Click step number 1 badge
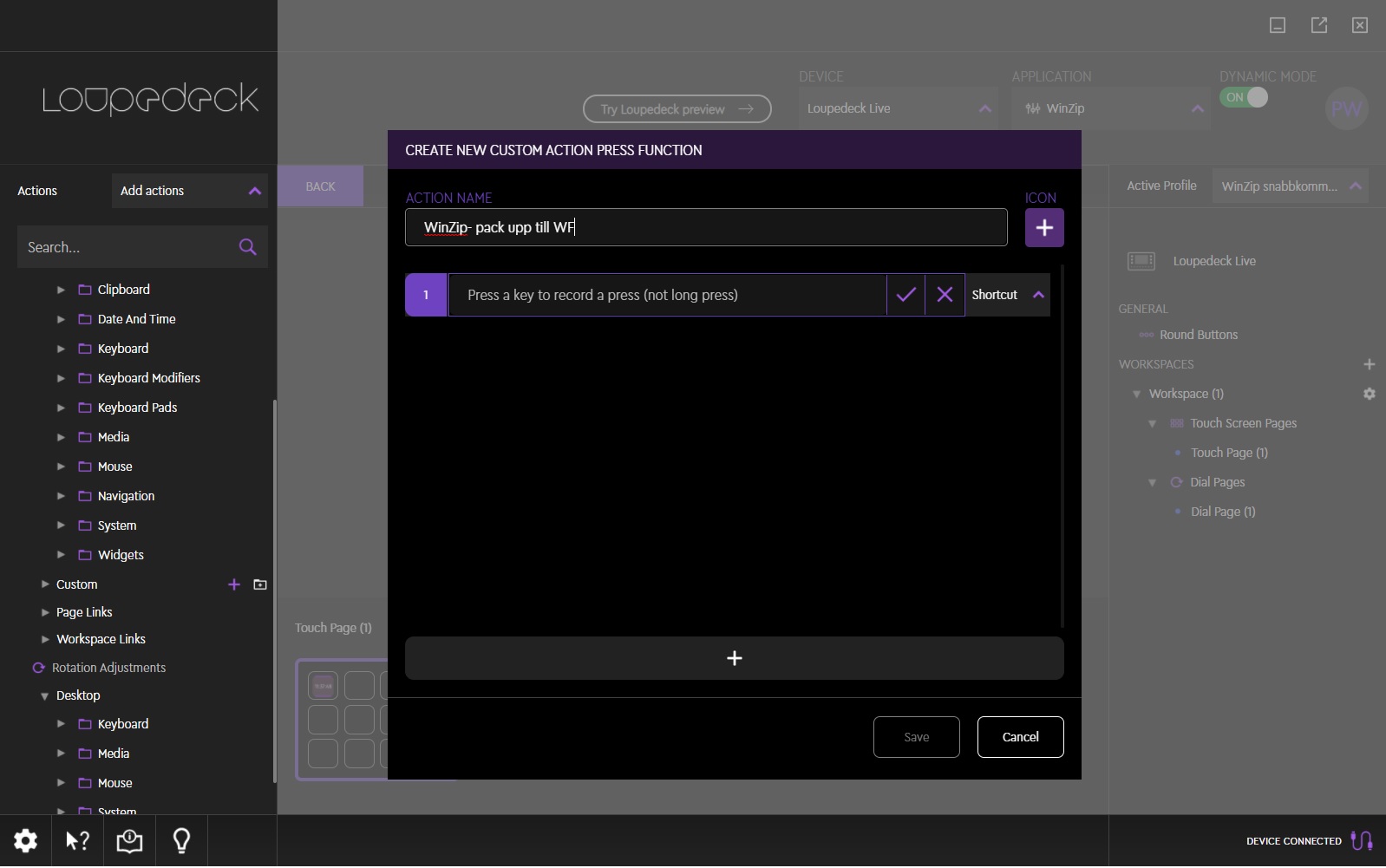The width and height of the screenshot is (1386, 868). coord(426,295)
